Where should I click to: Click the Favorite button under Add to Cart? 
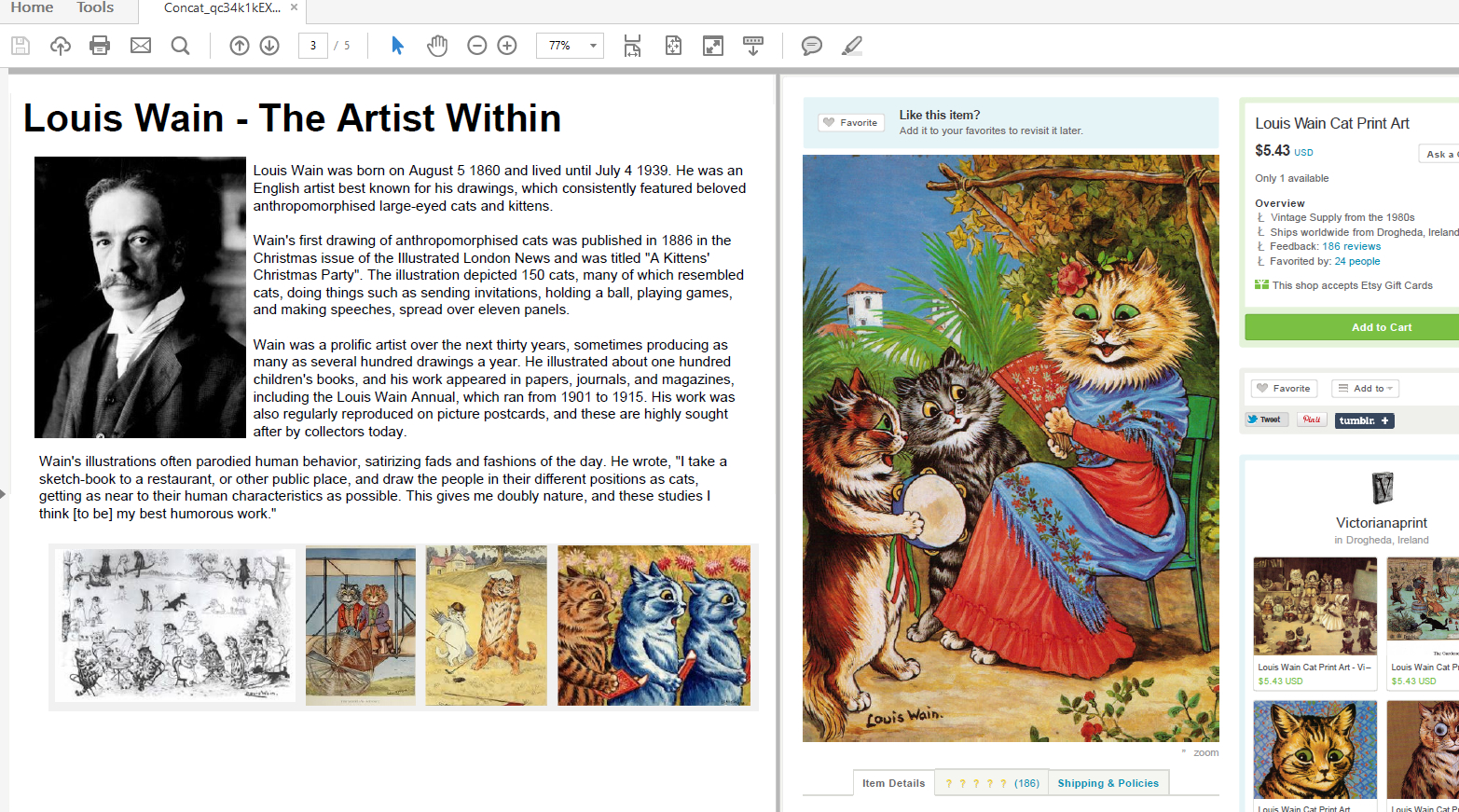pos(1284,388)
